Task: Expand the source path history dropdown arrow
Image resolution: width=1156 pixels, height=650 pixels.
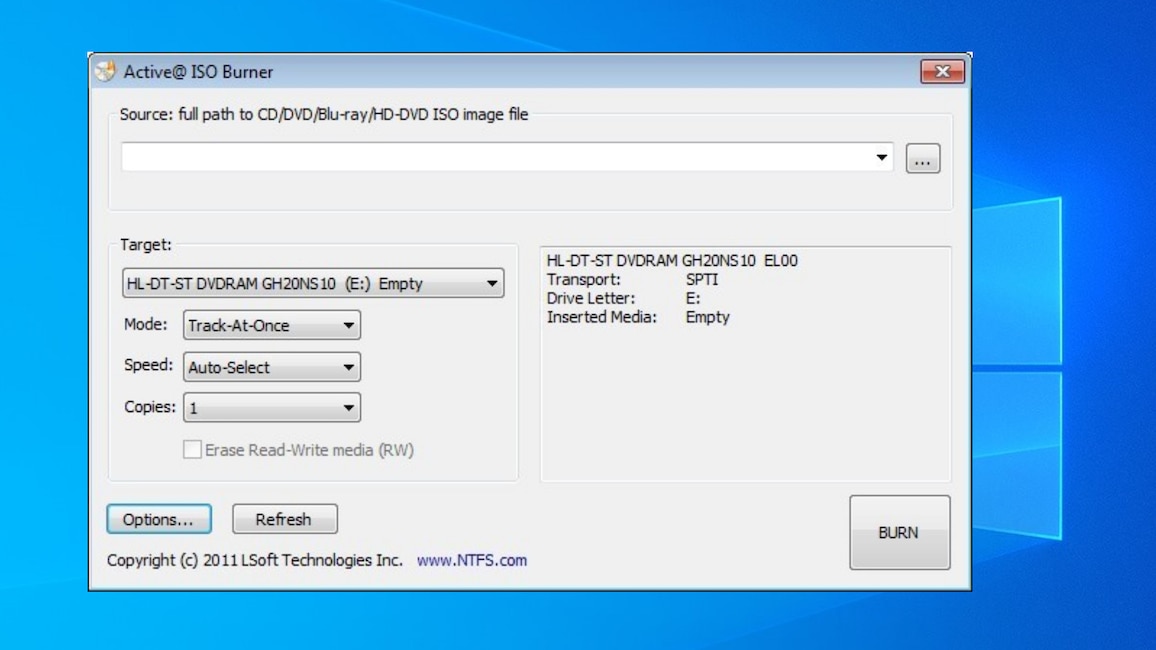Action: point(882,157)
